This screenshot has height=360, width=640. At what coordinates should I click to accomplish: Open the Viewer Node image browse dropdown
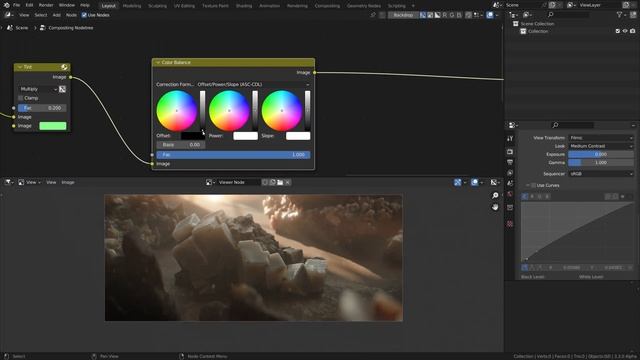click(210, 182)
